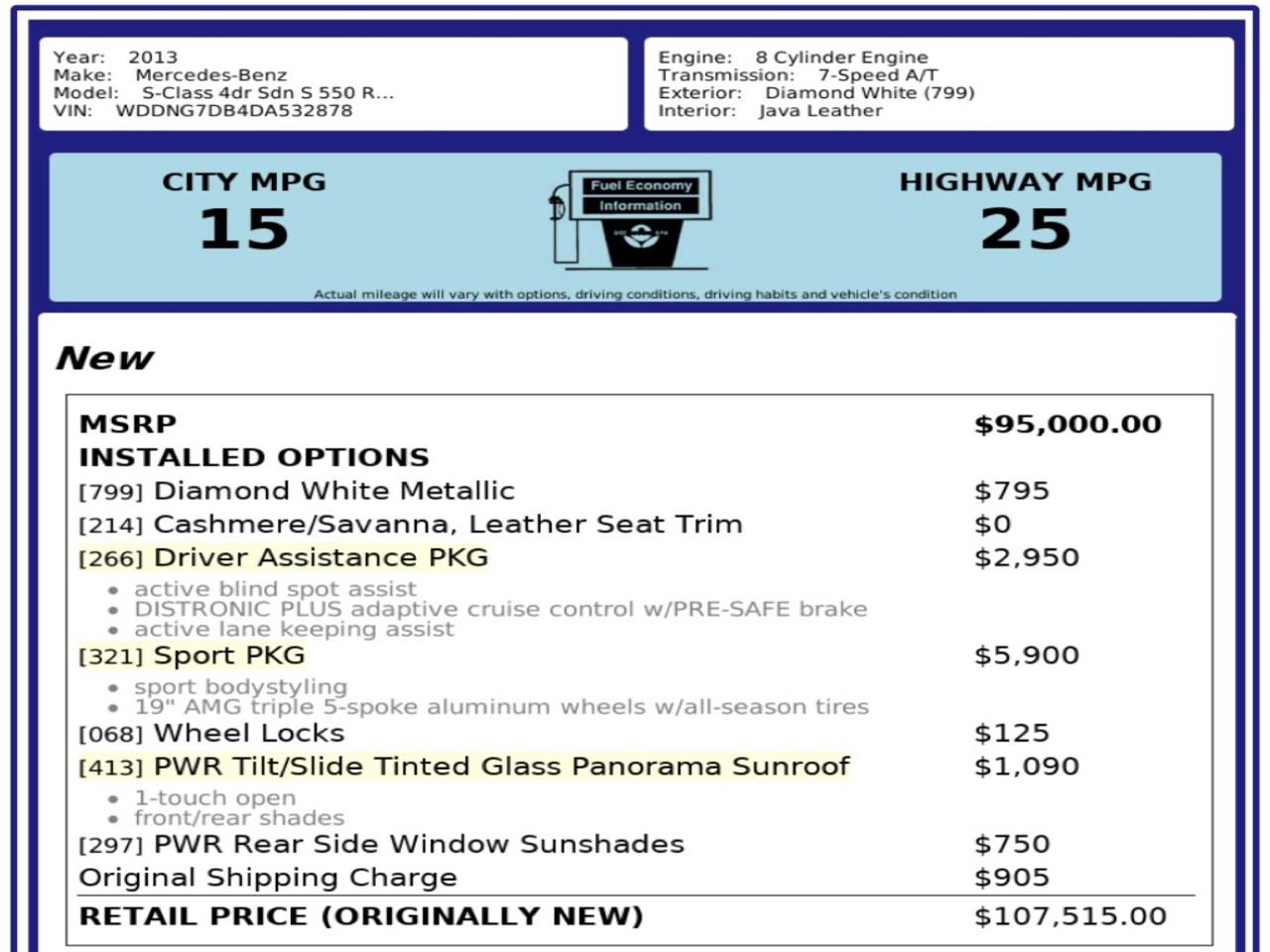
Task: Click the retail price total $107,515.00
Action: tap(1070, 916)
